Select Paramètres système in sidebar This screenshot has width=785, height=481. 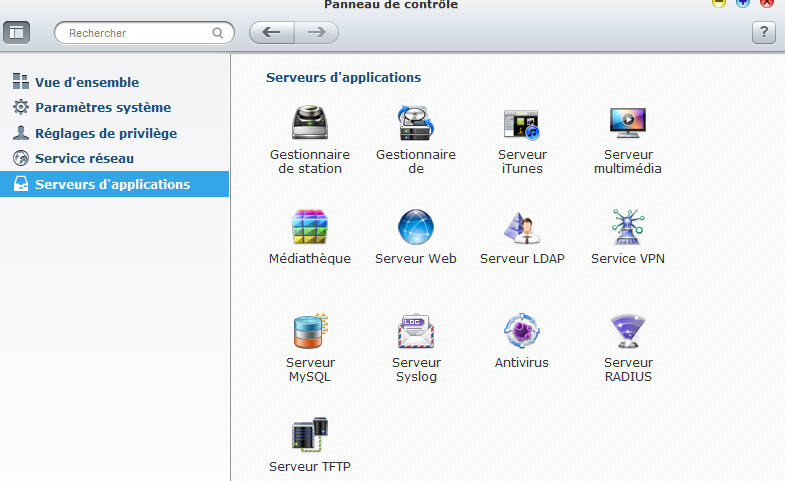pos(115,107)
